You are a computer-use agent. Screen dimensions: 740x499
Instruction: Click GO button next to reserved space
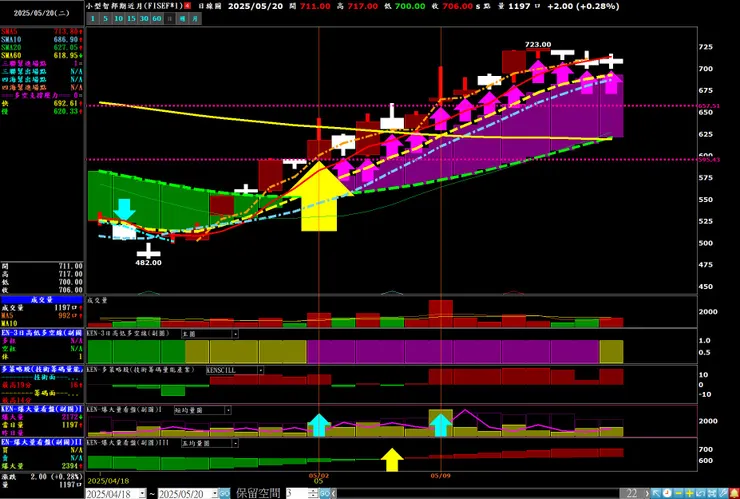click(x=325, y=493)
